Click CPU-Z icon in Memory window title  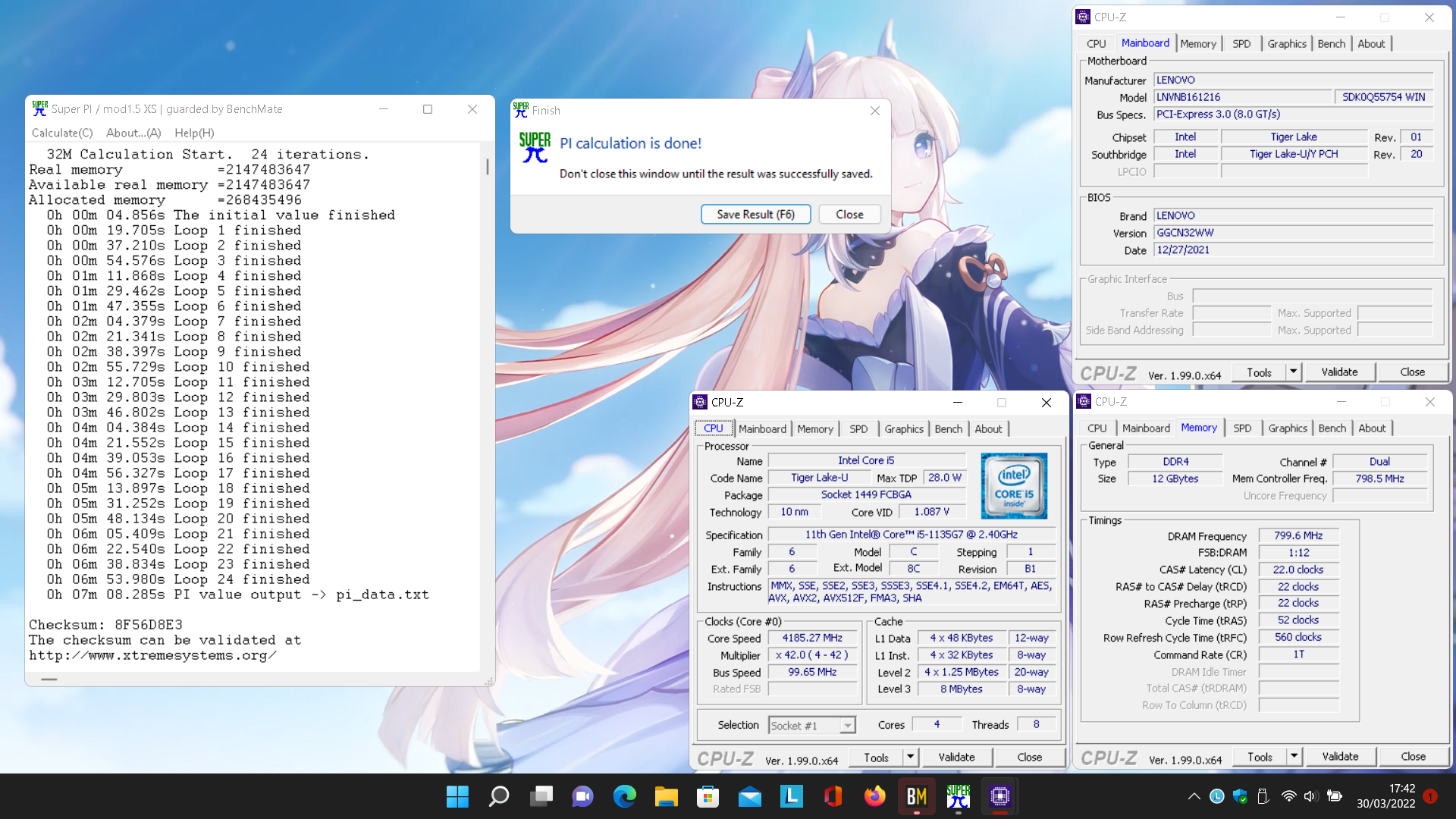tap(1084, 401)
